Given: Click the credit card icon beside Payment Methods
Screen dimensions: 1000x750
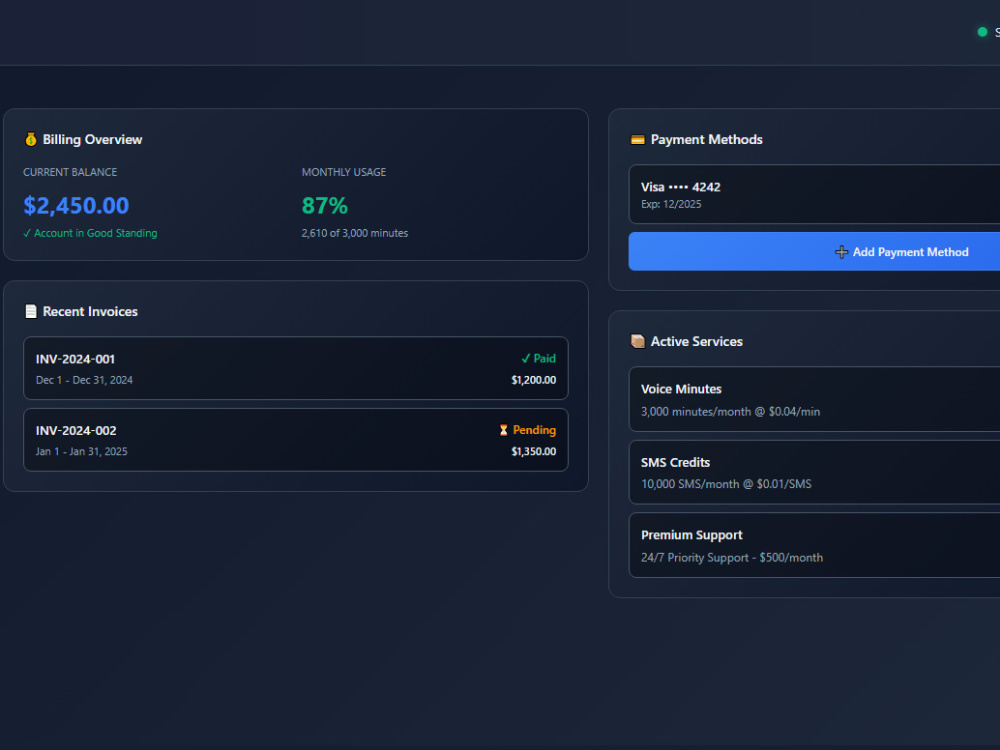Looking at the screenshot, I should (638, 140).
